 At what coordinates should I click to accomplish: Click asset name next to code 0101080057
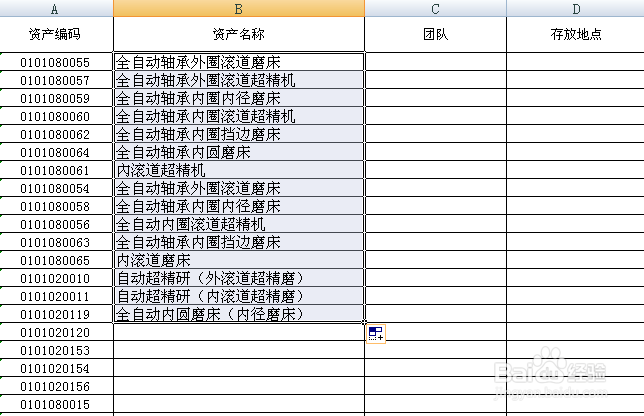[239, 80]
